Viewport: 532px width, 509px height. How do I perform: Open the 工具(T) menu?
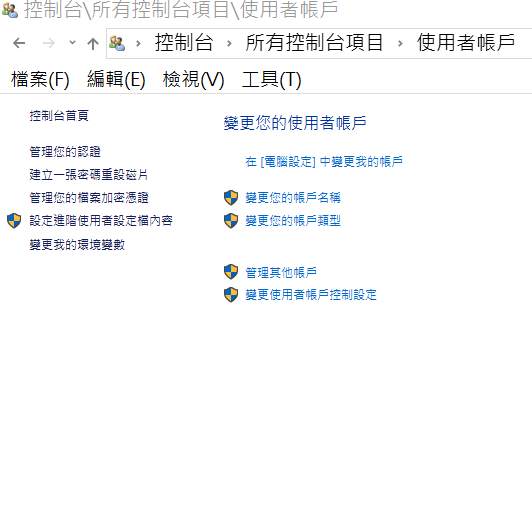(x=271, y=80)
